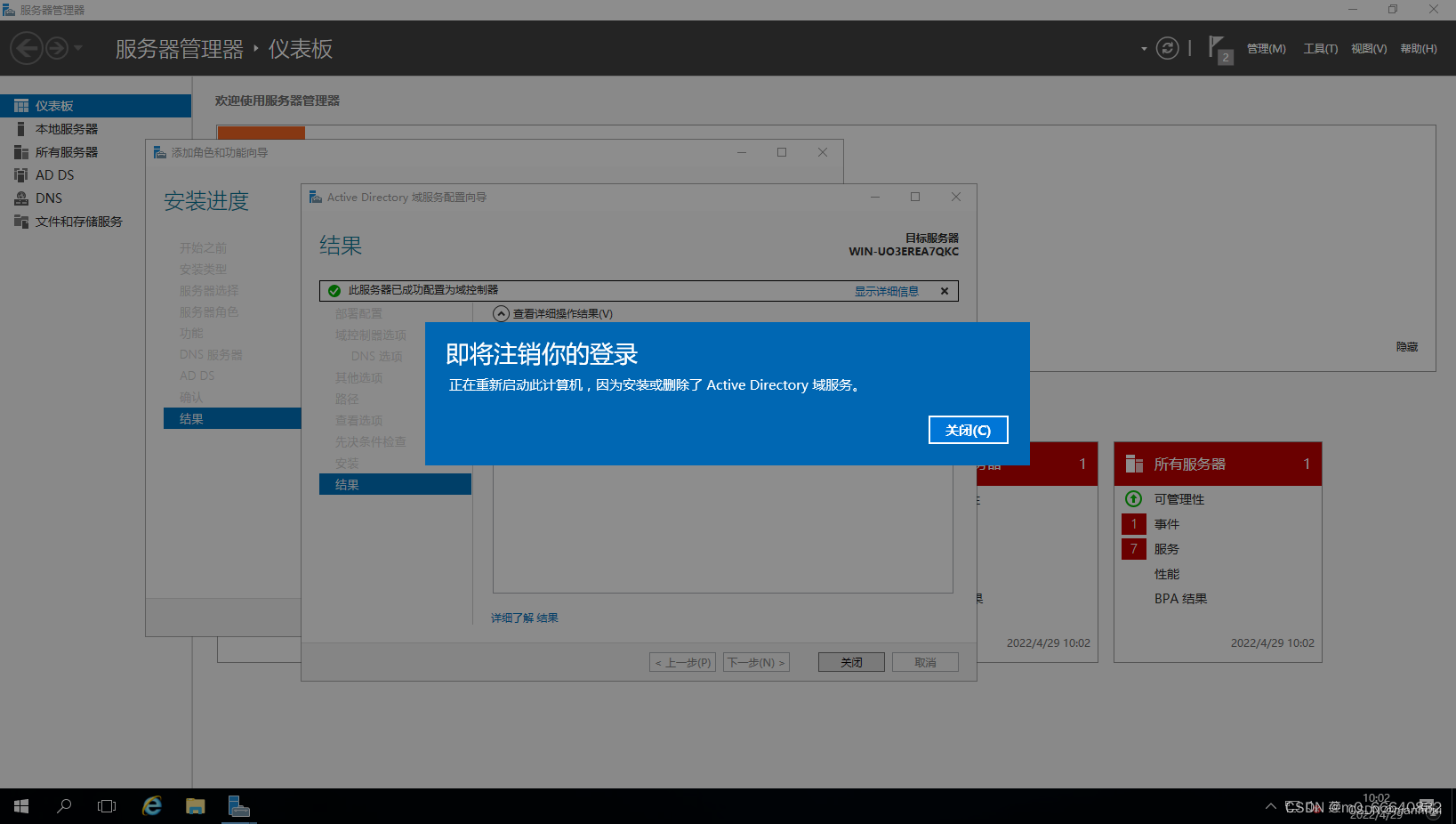This screenshot has width=1456, height=824.
Task: Dismiss the success message with the x icon
Action: click(x=945, y=291)
